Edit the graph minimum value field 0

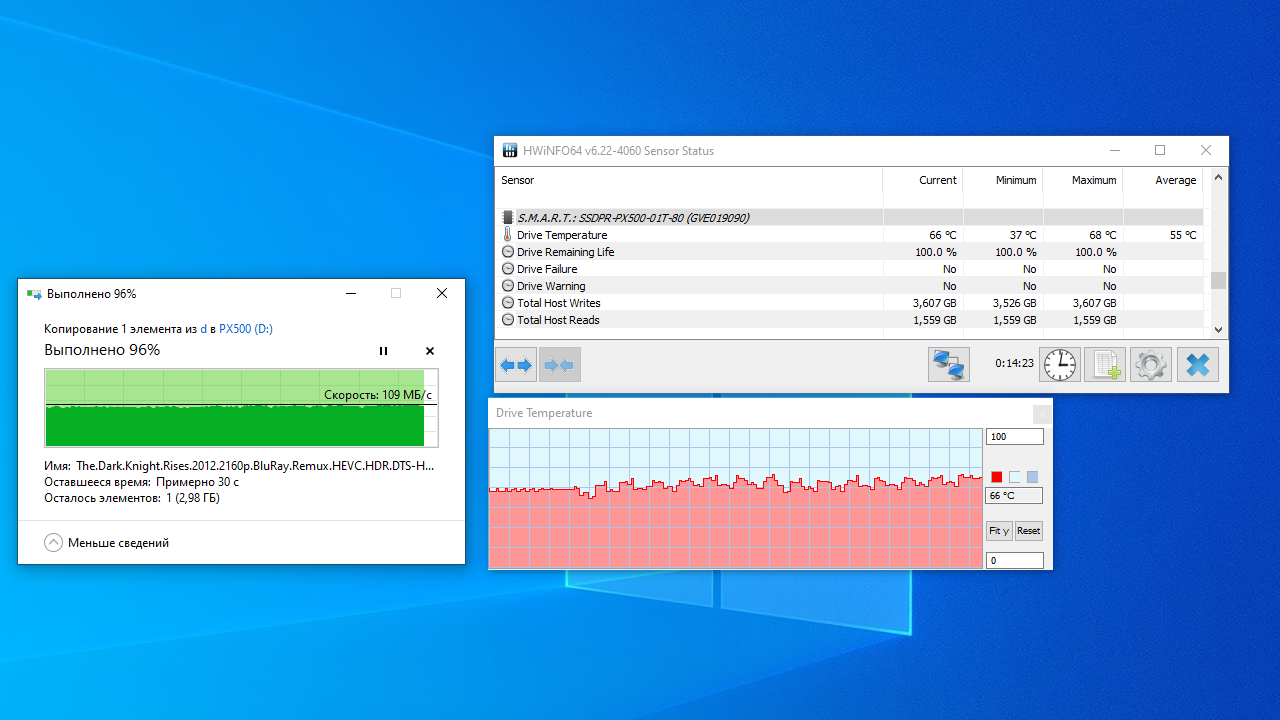coord(1014,561)
